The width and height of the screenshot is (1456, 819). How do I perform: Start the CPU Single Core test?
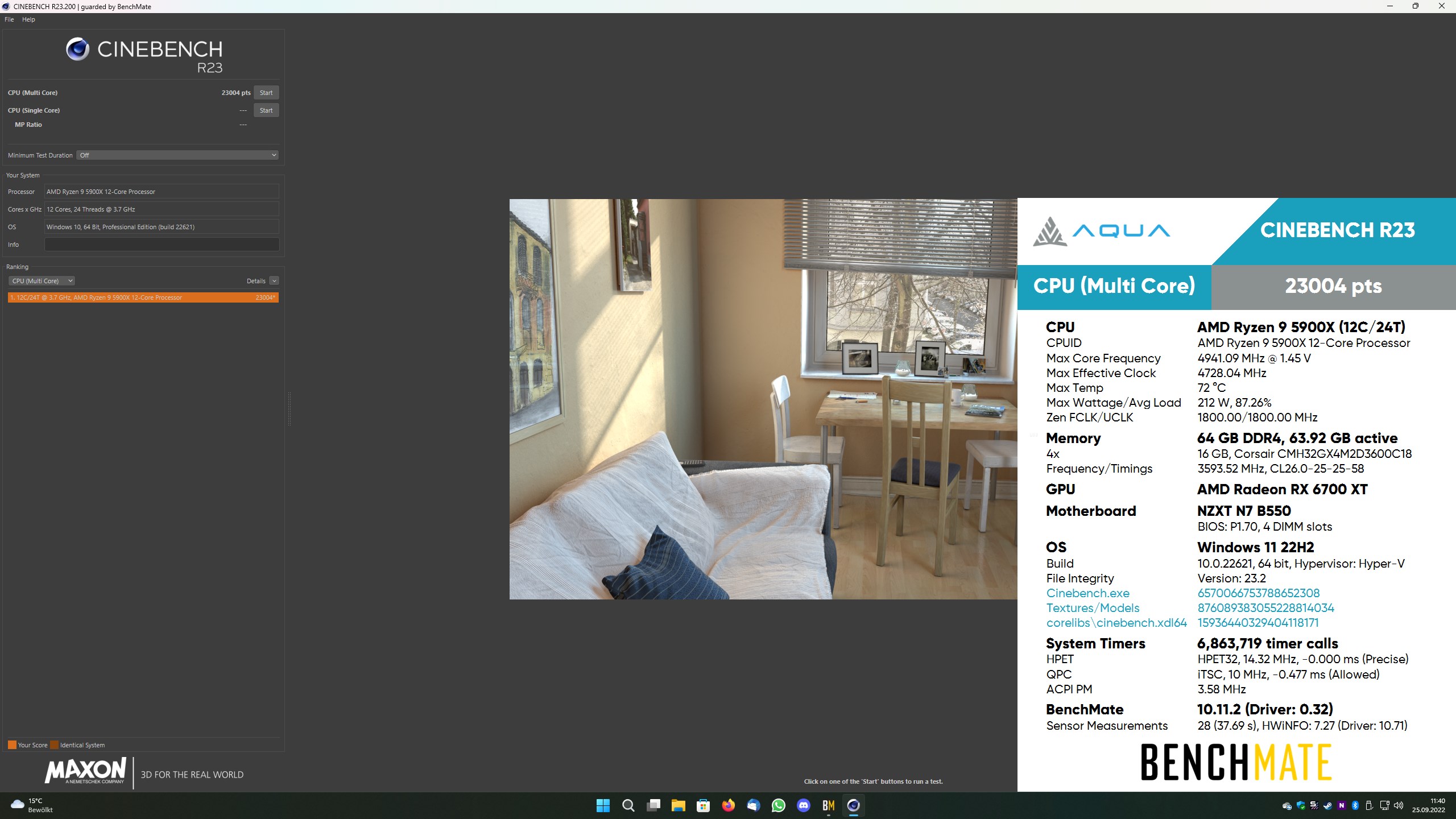tap(266, 110)
